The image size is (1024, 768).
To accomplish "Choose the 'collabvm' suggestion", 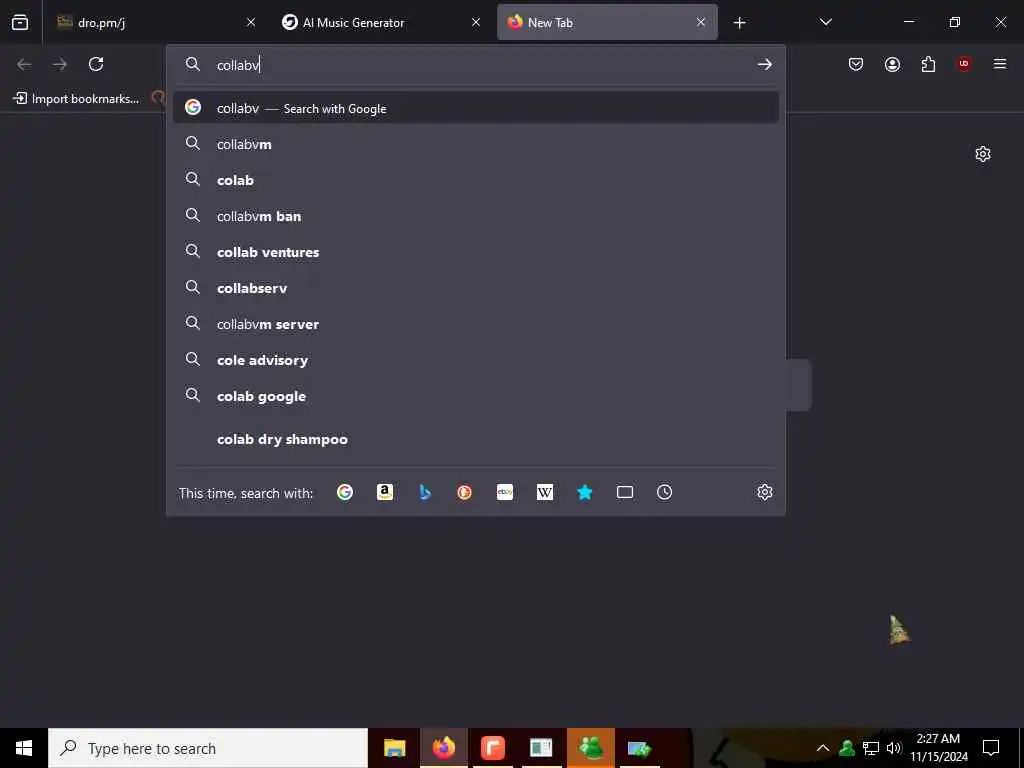I will (475, 144).
